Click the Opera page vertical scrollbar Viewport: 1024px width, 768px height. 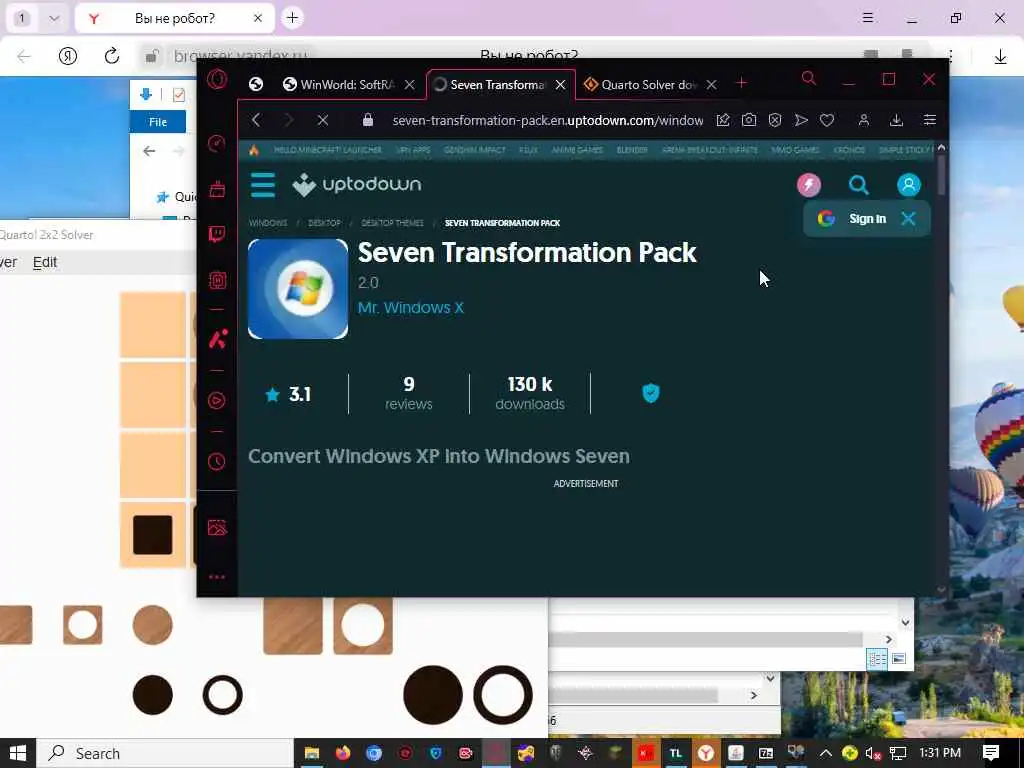click(x=941, y=174)
